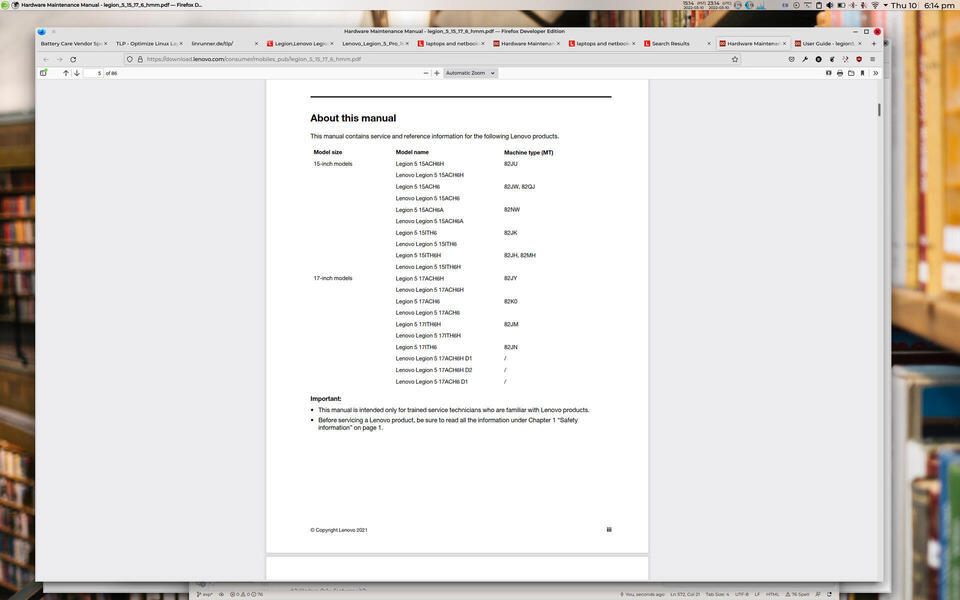Go to previous page in PDF
Viewport: 960px width, 600px height.
66,73
